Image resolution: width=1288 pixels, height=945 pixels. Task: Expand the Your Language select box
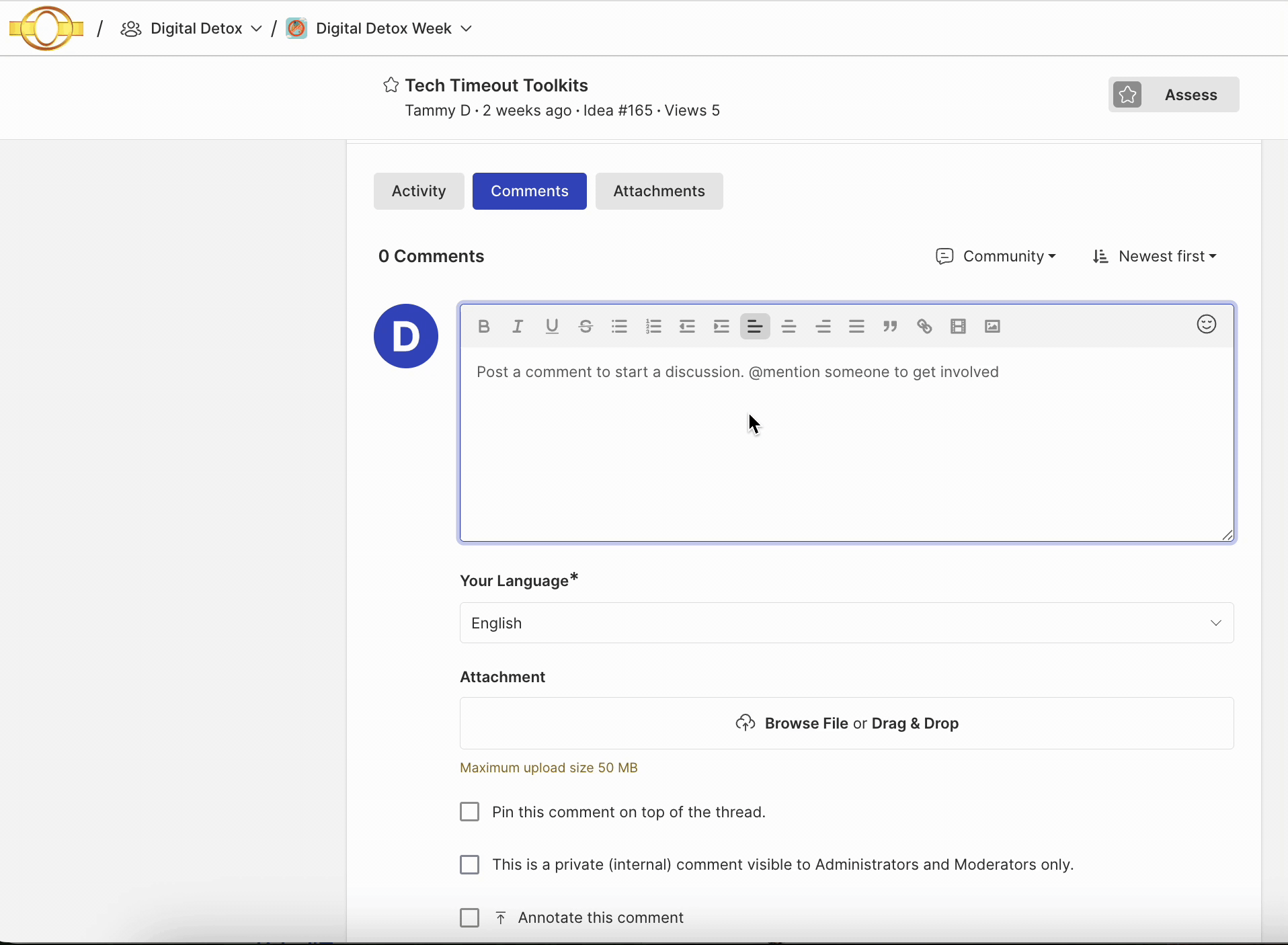point(847,623)
